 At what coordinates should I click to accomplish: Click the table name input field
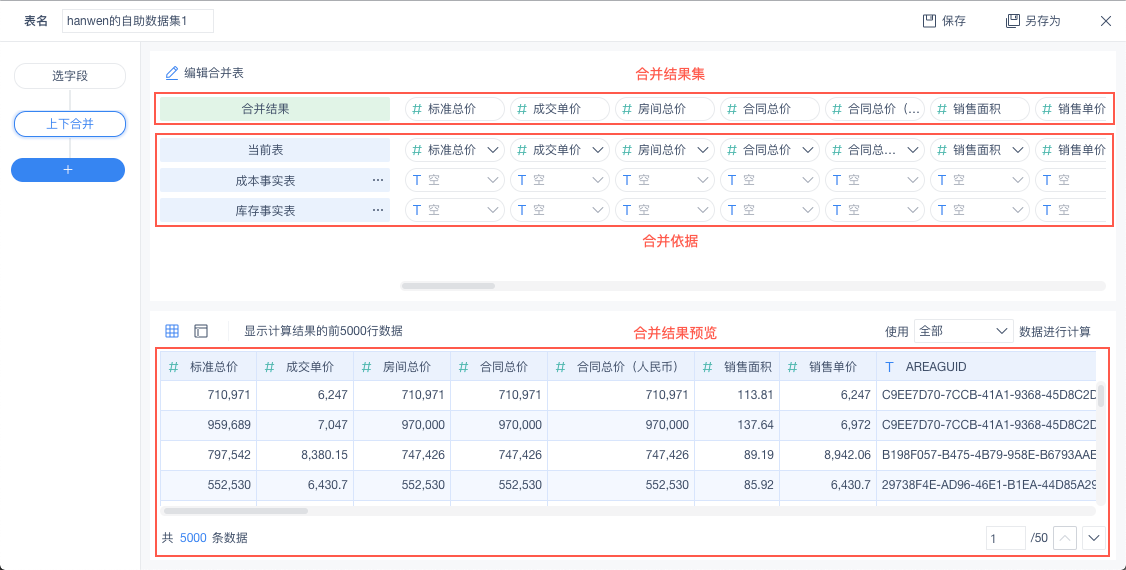coord(137,21)
